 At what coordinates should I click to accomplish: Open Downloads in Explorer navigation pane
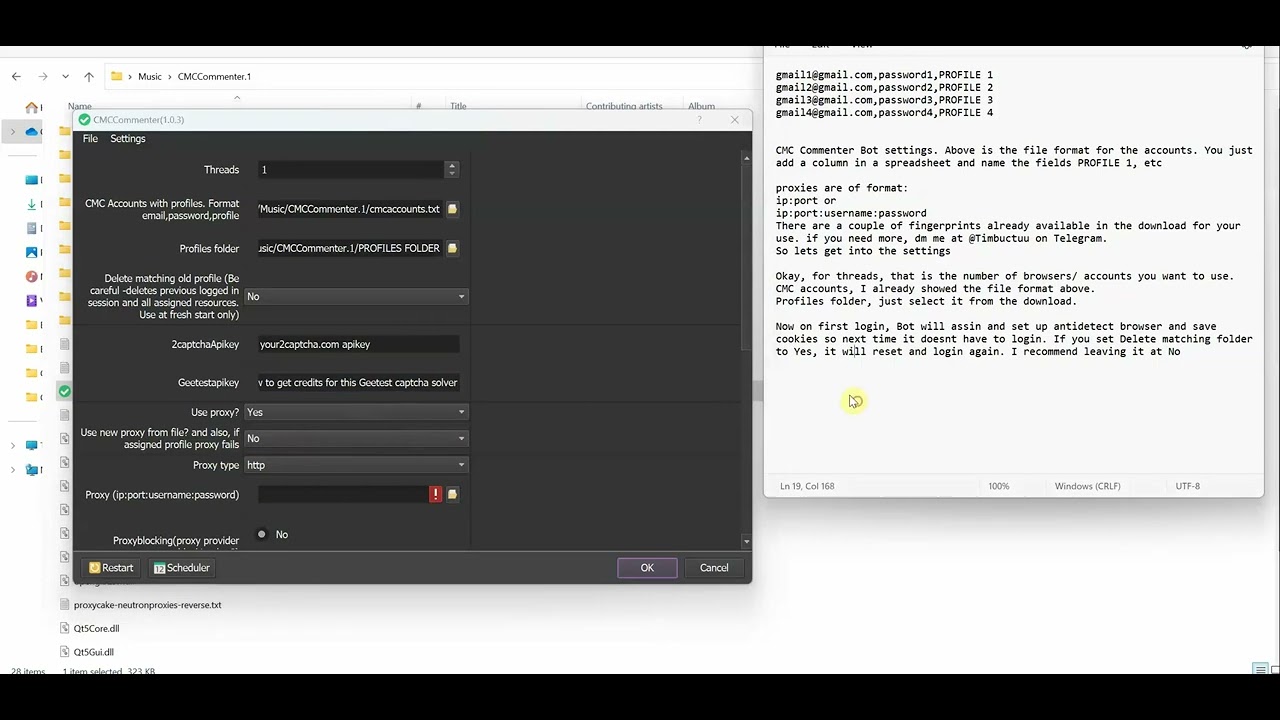pos(33,204)
